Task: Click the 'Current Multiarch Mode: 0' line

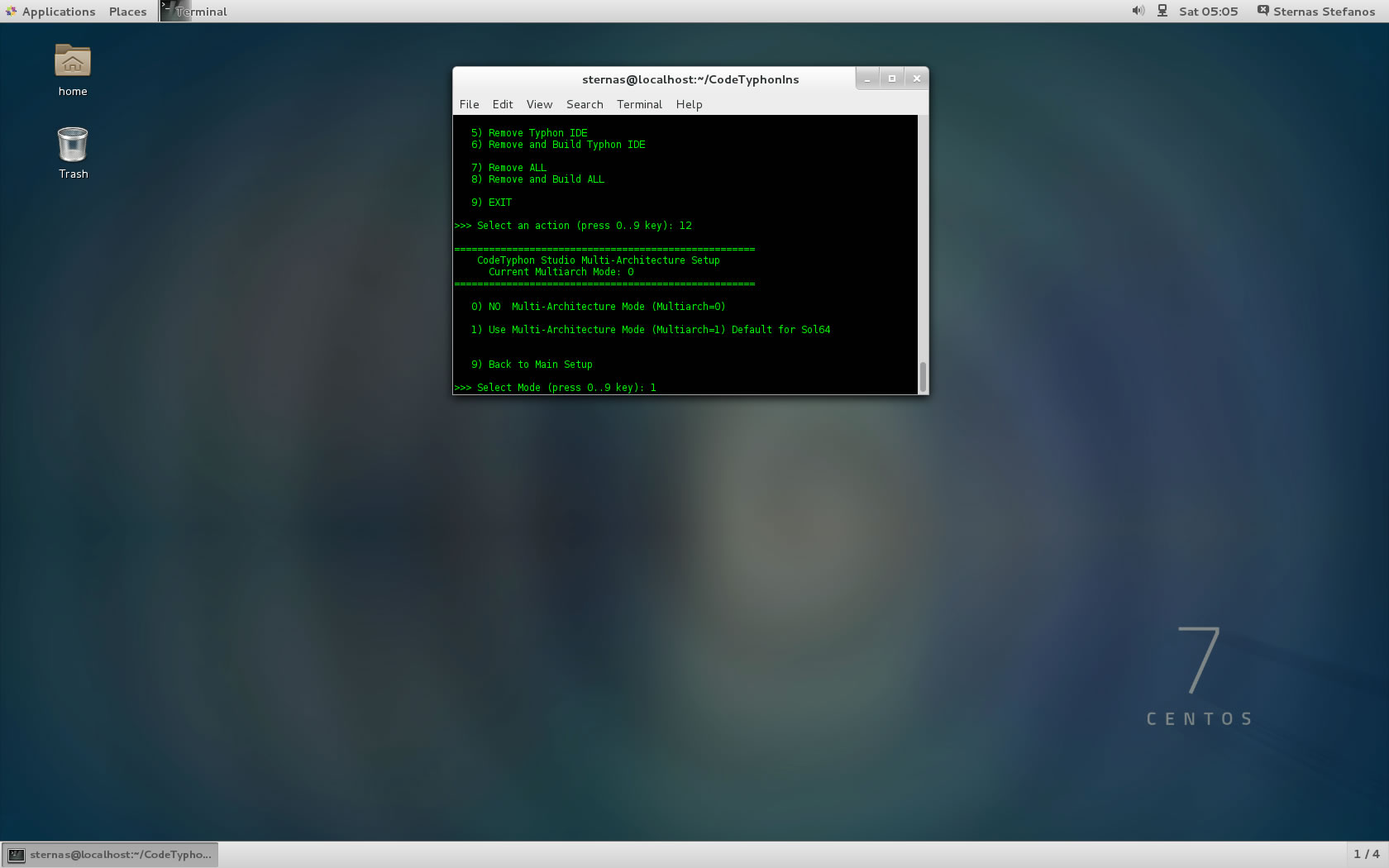Action: 561,272
